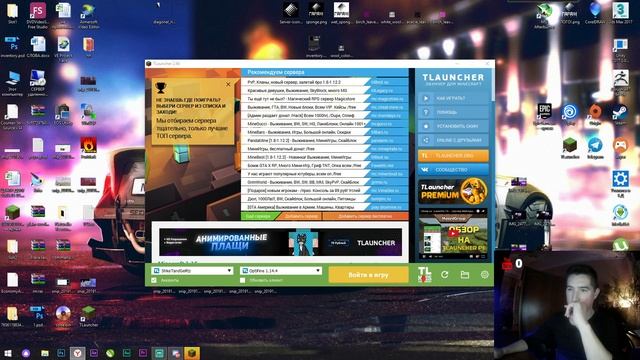Switch to Yandex Browser in the taskbar
The height and width of the screenshot is (360, 640).
coord(77,353)
